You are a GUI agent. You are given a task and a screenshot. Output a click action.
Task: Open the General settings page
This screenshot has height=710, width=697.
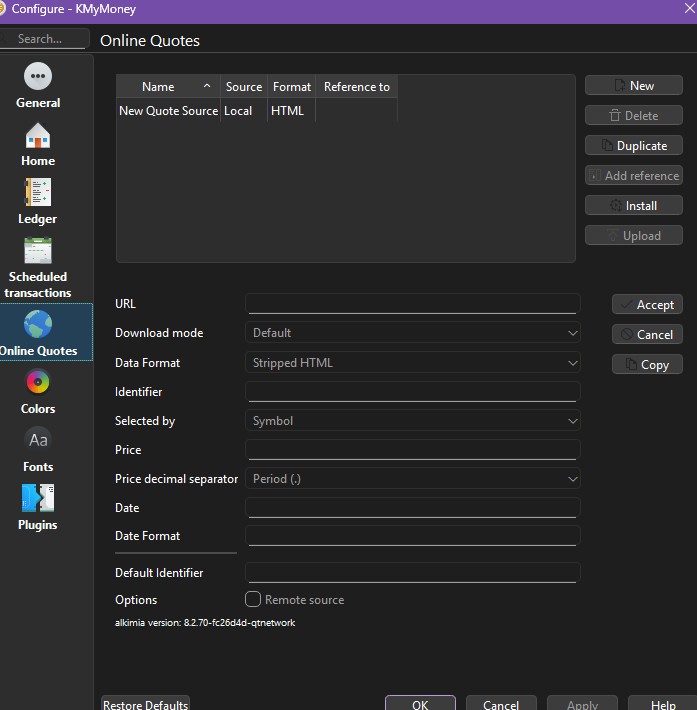[38, 86]
